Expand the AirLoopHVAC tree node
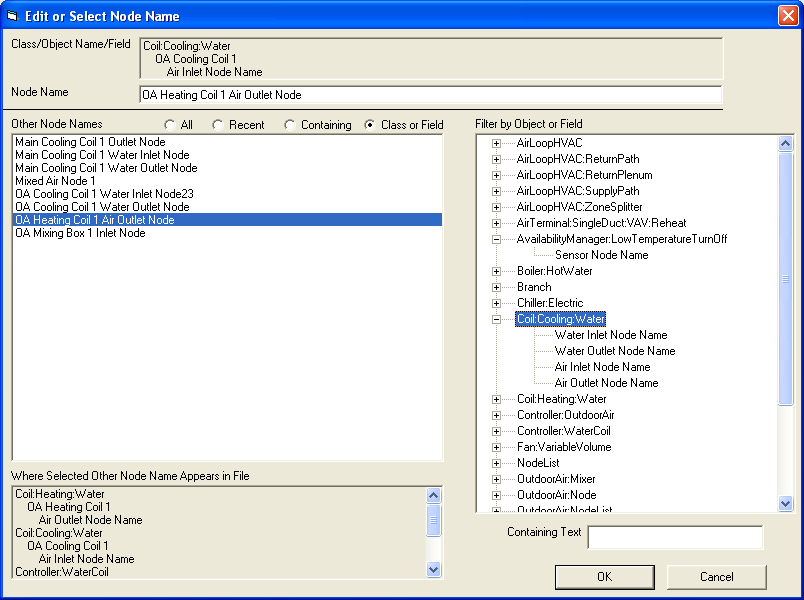 coord(496,142)
